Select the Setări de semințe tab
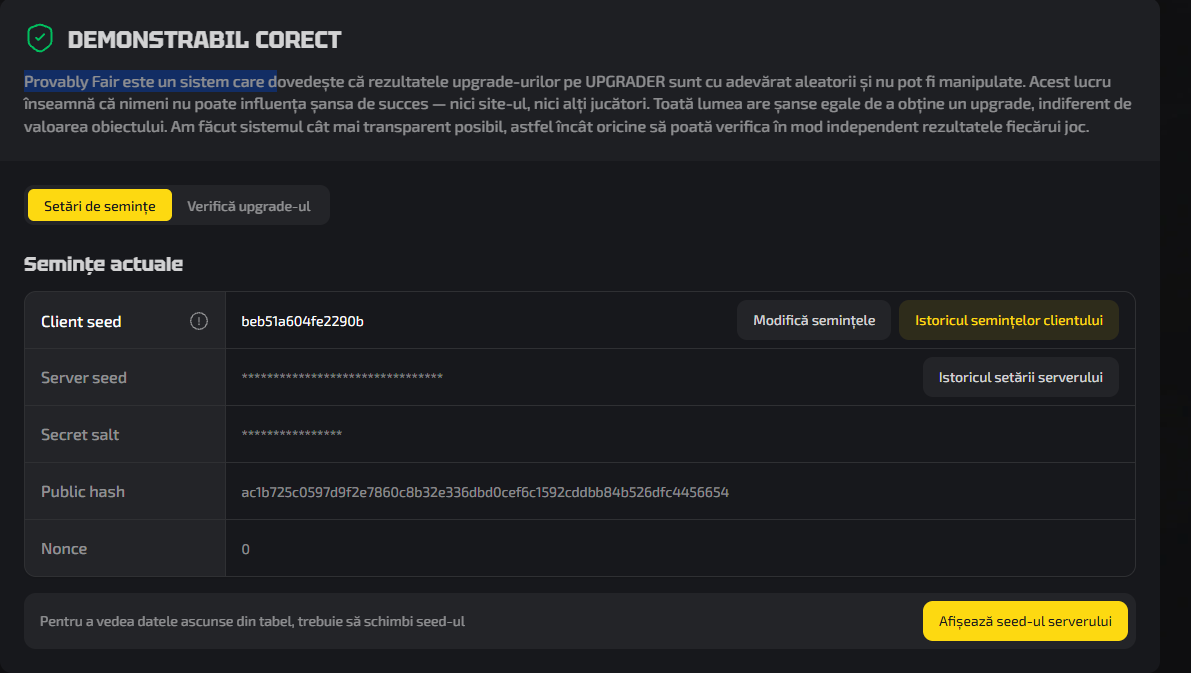The image size is (1191, 673). 100,206
